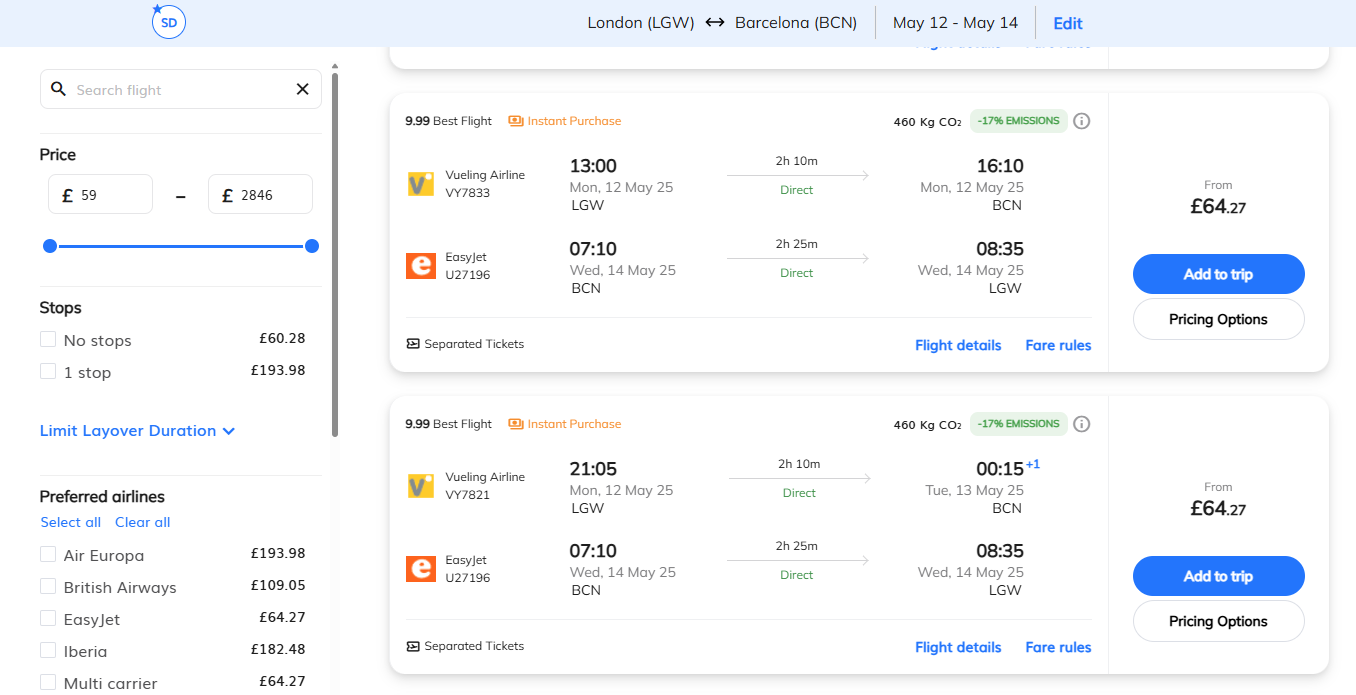Click the minimum price slider handle

(50, 246)
